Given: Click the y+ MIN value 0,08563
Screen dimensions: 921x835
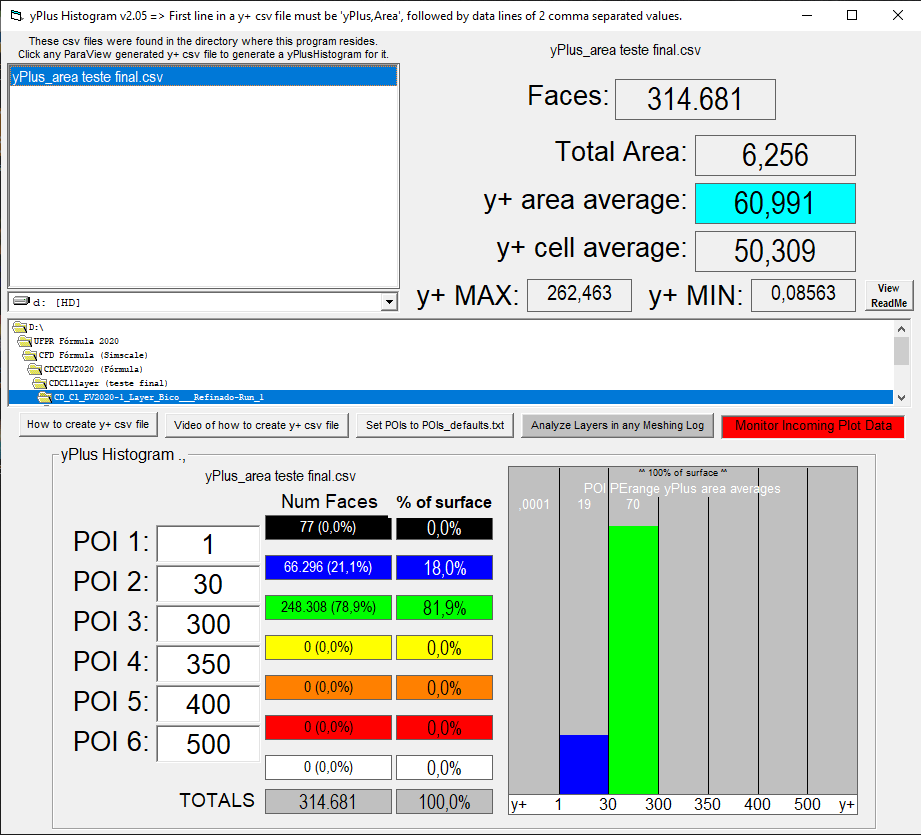Looking at the screenshot, I should coord(803,295).
